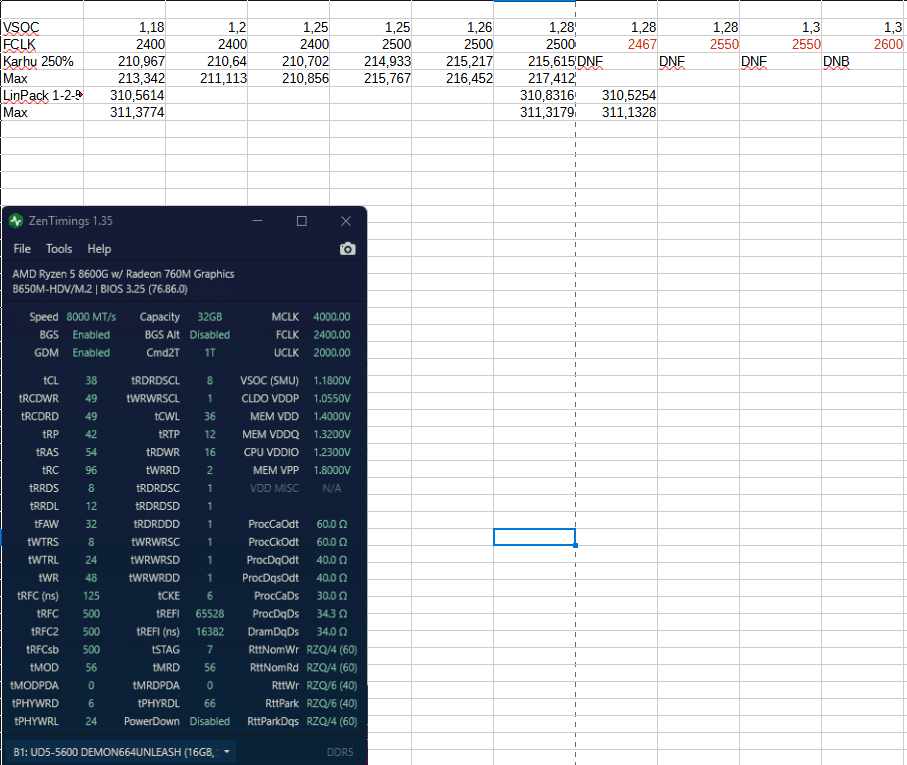Image resolution: width=907 pixels, height=765 pixels.
Task: Click the tCL value 38
Action: click(91, 380)
